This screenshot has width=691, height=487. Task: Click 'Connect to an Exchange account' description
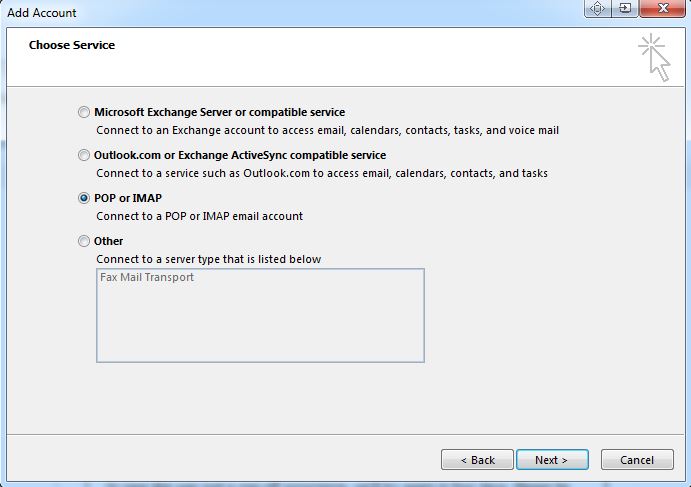pyautogui.click(x=327, y=130)
